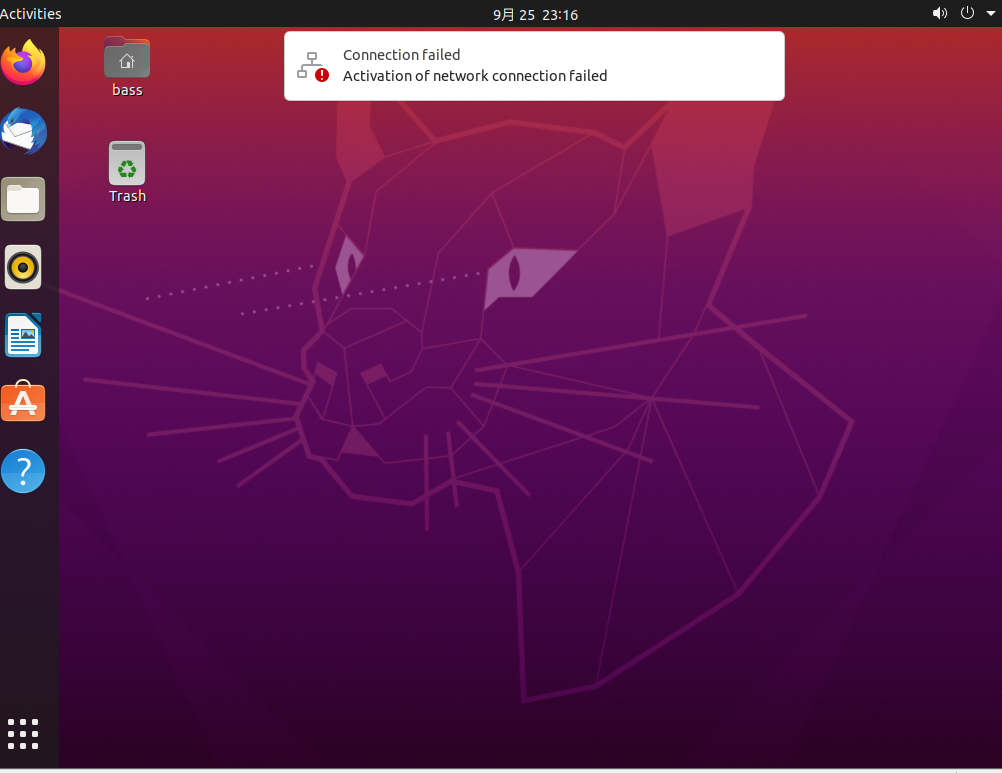Click the "Connection failed" notification title
The image size is (1002, 773).
(x=401, y=55)
